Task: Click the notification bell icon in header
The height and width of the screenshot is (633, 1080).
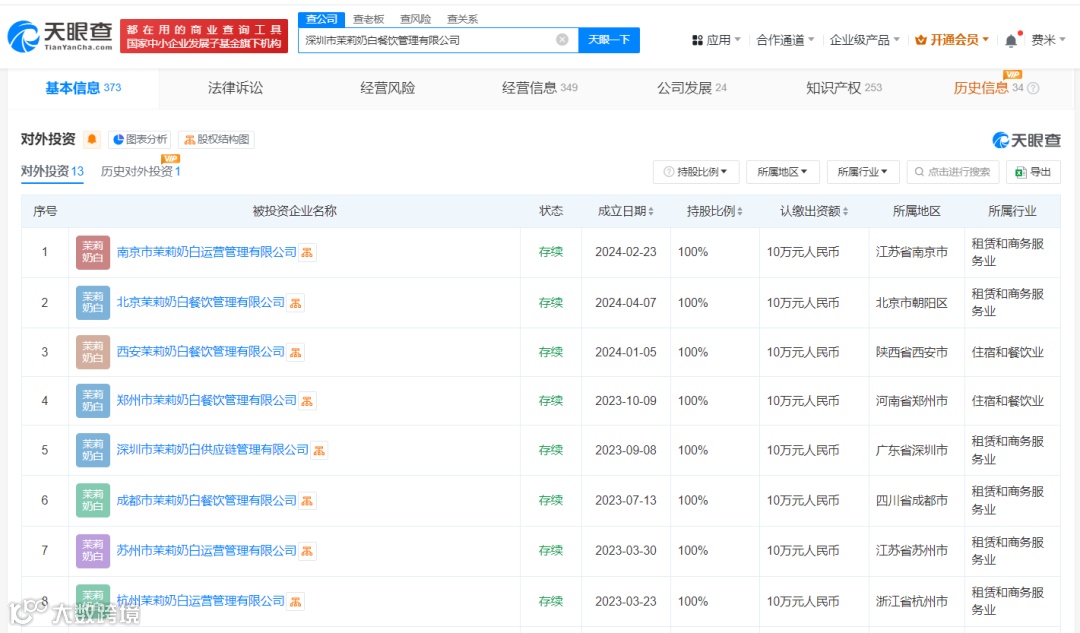Action: pyautogui.click(x=1010, y=41)
